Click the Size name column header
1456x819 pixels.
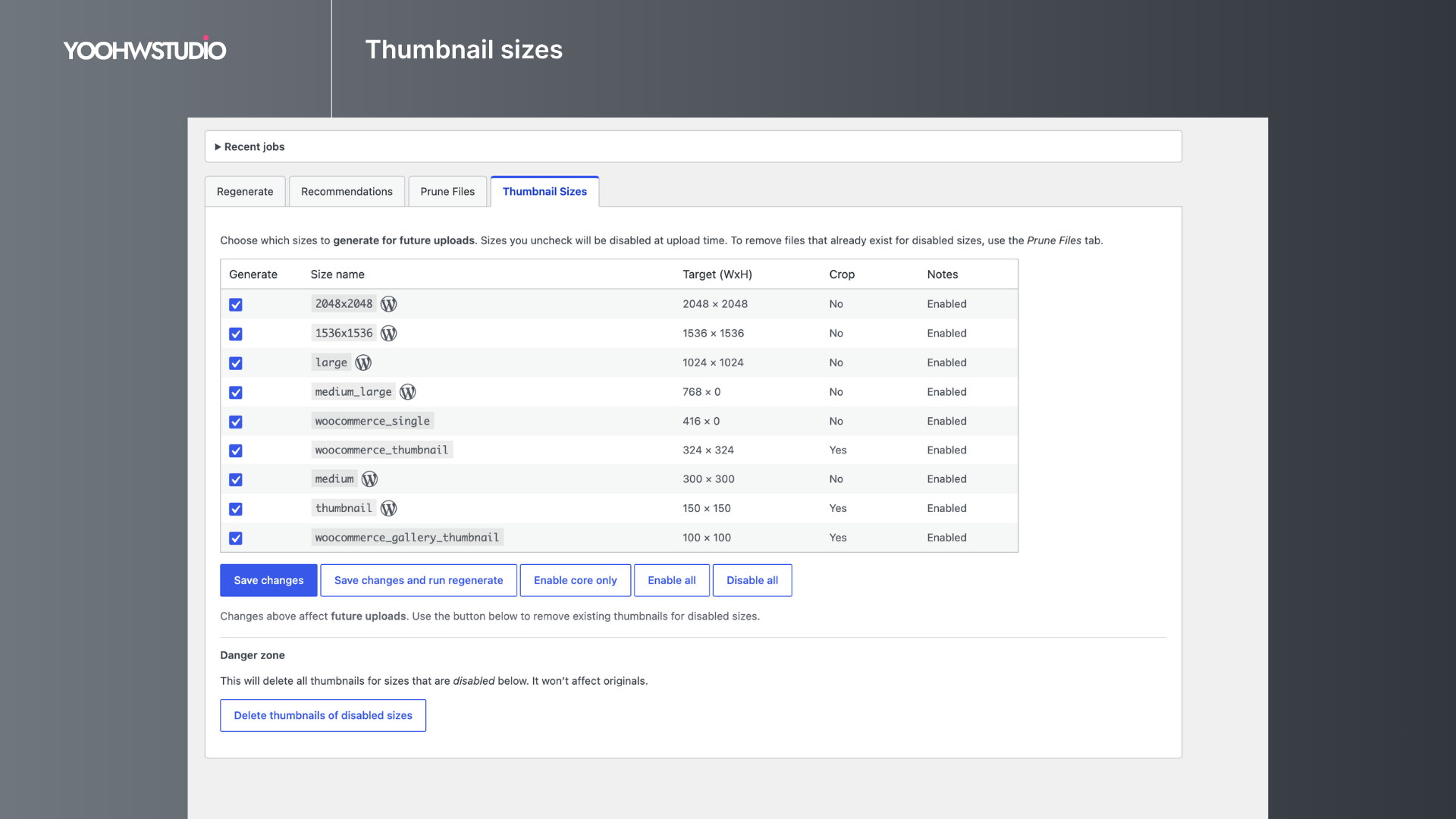337,275
